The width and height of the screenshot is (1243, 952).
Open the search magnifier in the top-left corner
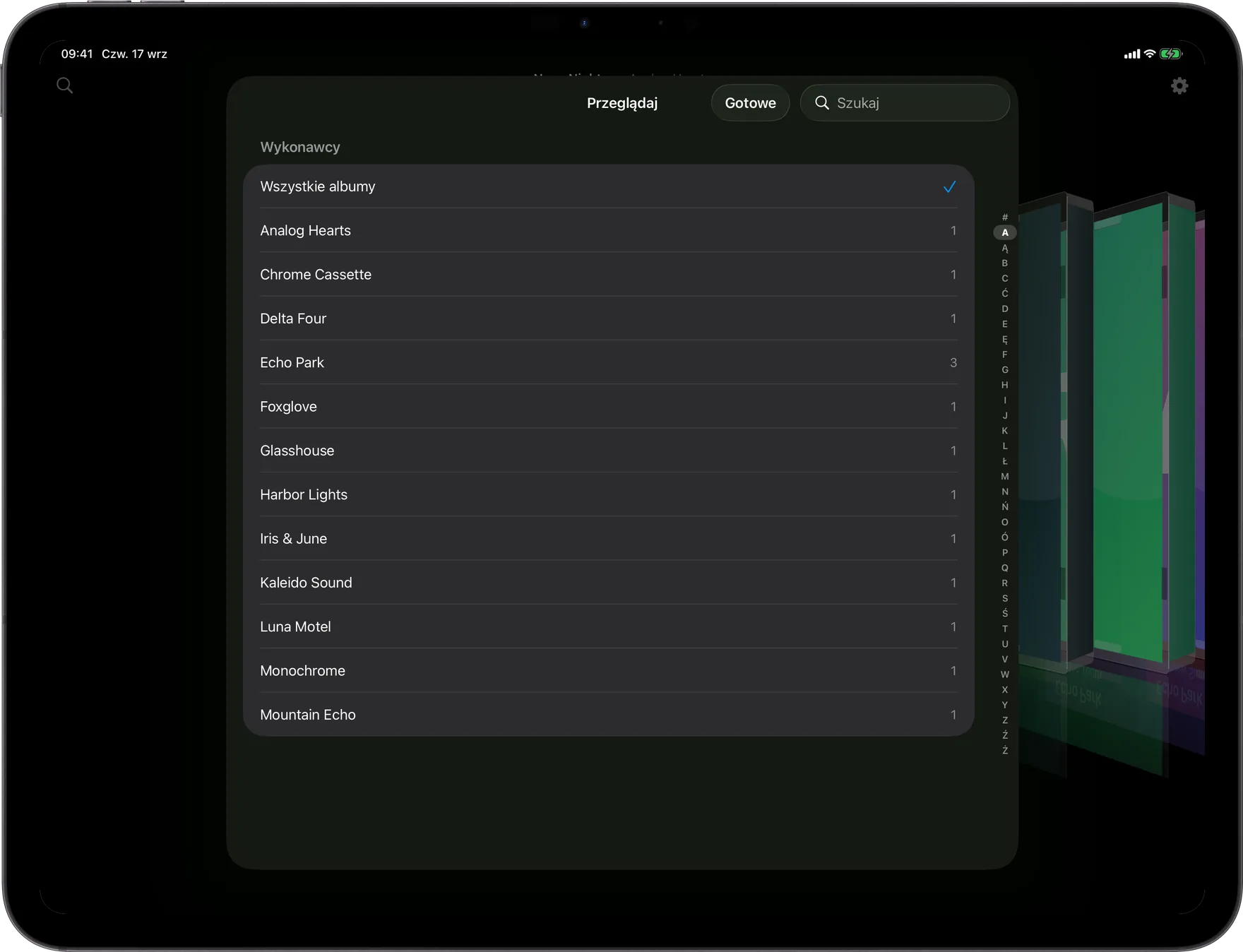coord(64,85)
